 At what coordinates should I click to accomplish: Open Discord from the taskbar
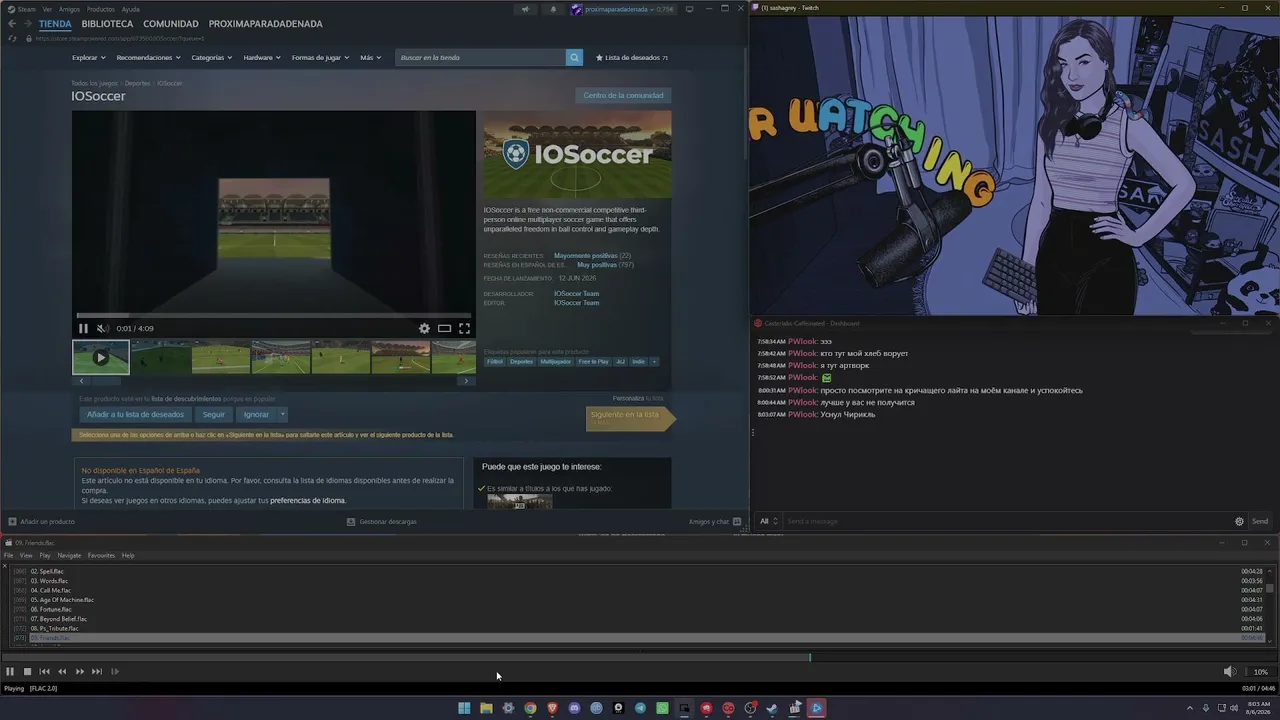click(574, 708)
